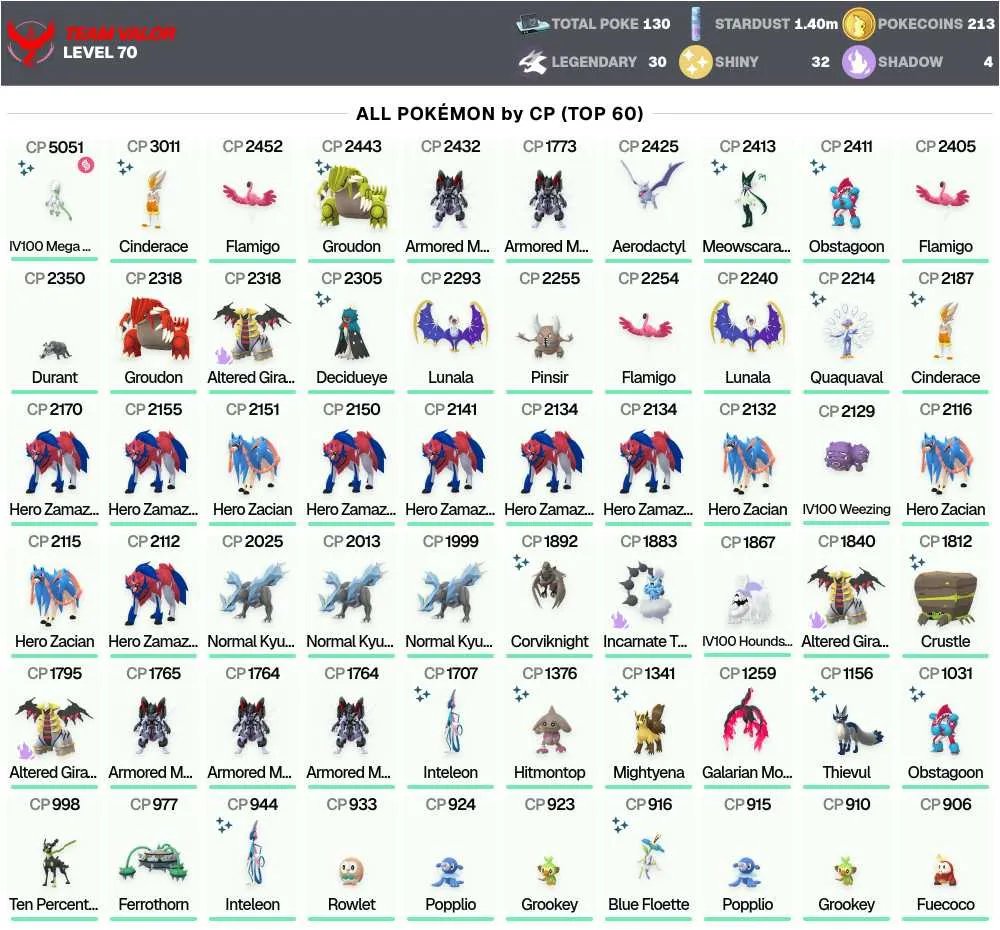This screenshot has height=930, width=1000.
Task: Click the Stardust vial icon
Action: [696, 24]
